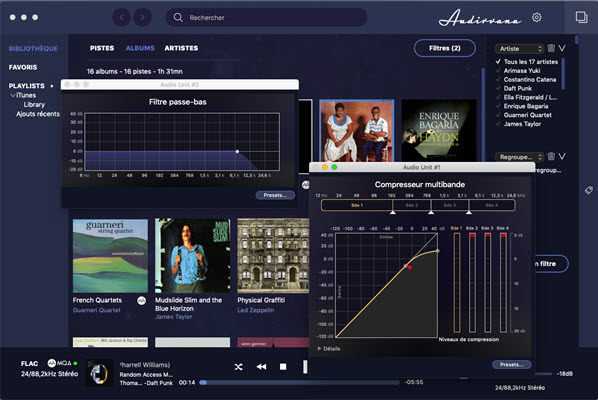Skip to previous track
The height and width of the screenshot is (400, 598).
(261, 367)
